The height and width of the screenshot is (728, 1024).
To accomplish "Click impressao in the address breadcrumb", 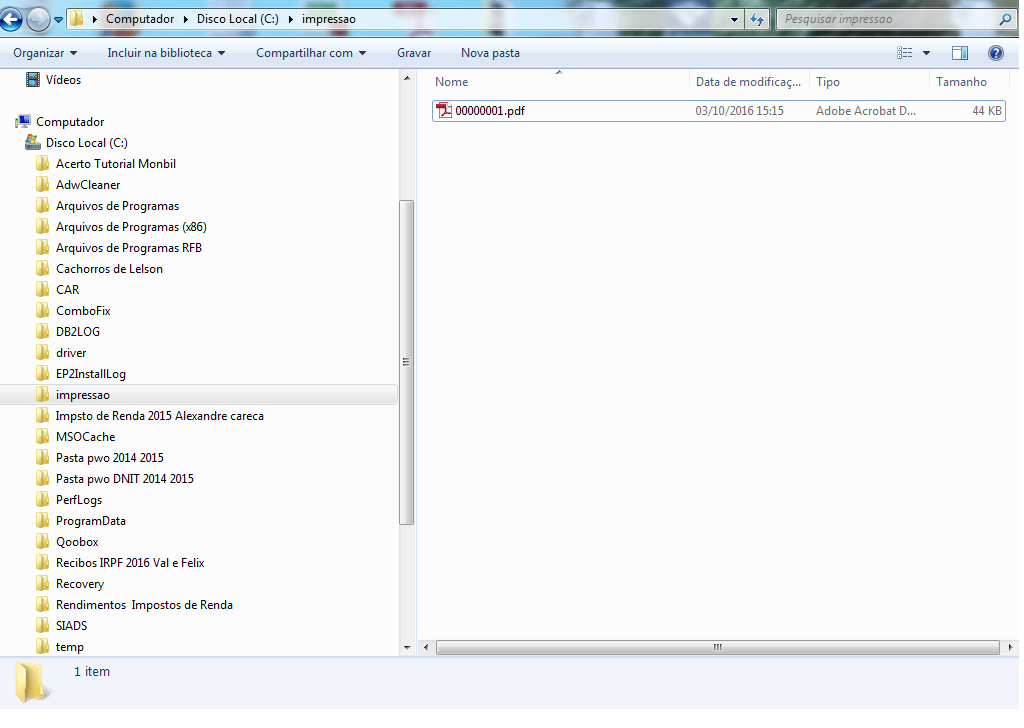I will pyautogui.click(x=328, y=19).
